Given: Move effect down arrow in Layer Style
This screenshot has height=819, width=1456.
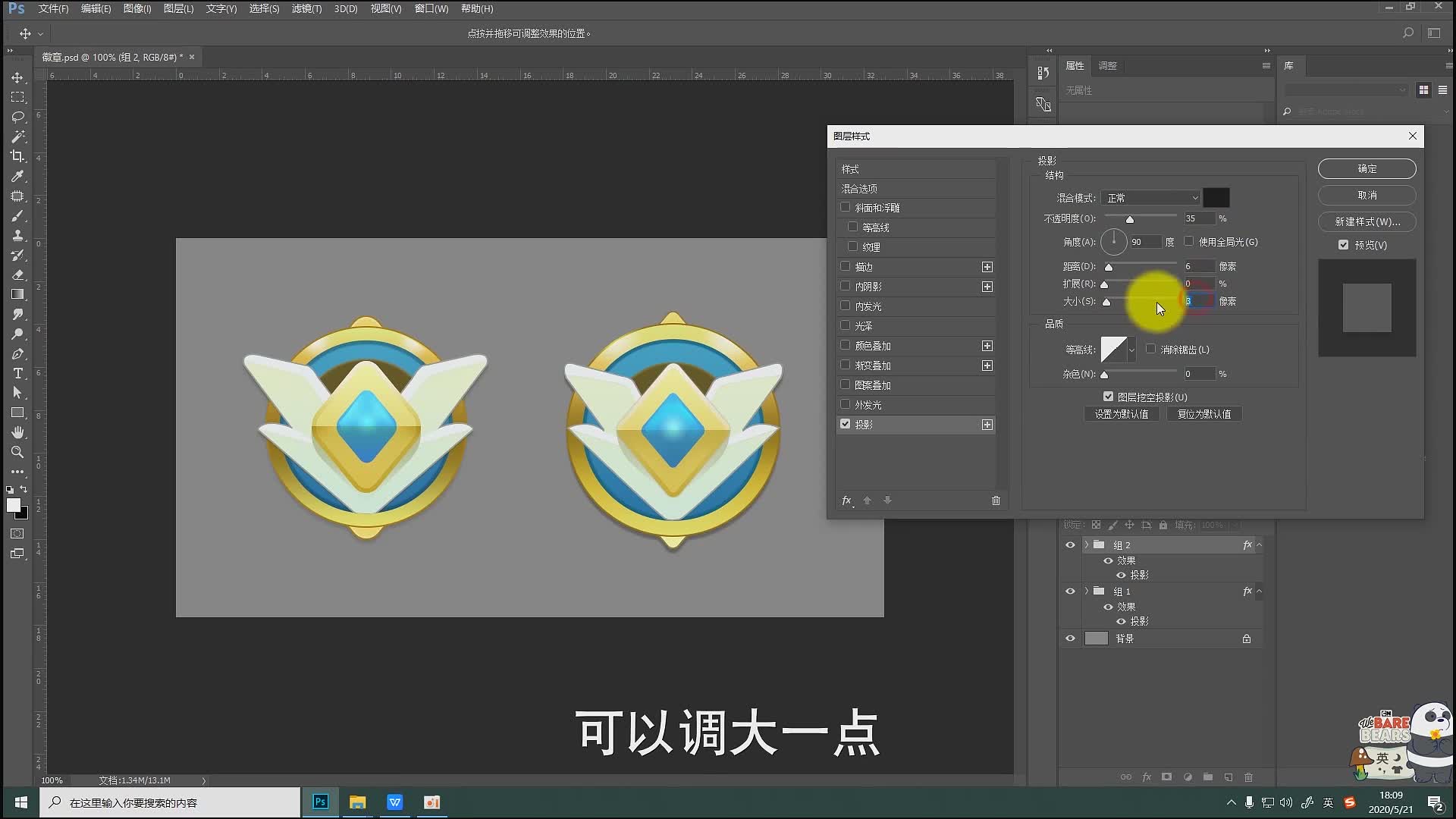Looking at the screenshot, I should tap(887, 500).
